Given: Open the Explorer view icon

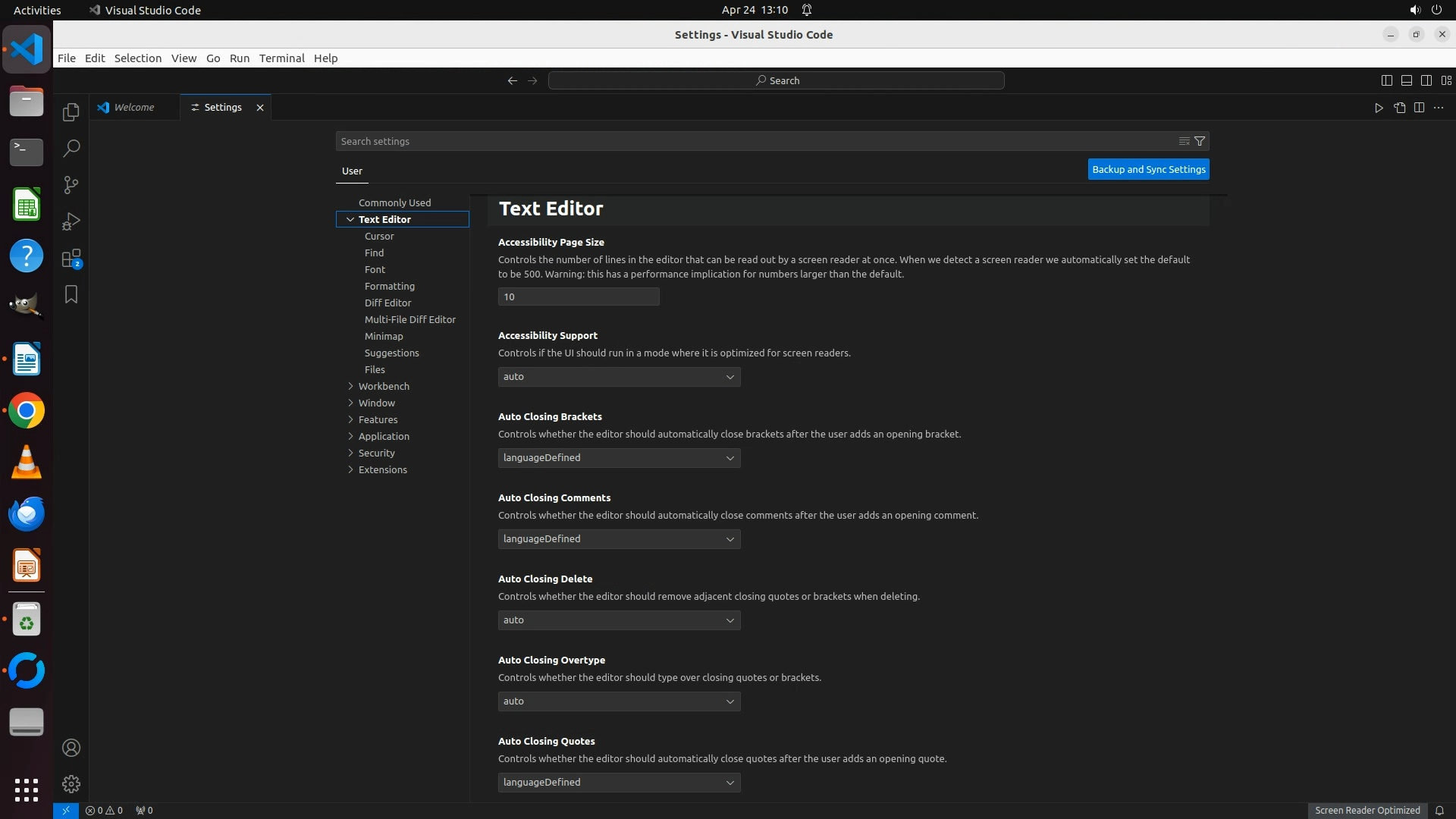Looking at the screenshot, I should tap(71, 112).
